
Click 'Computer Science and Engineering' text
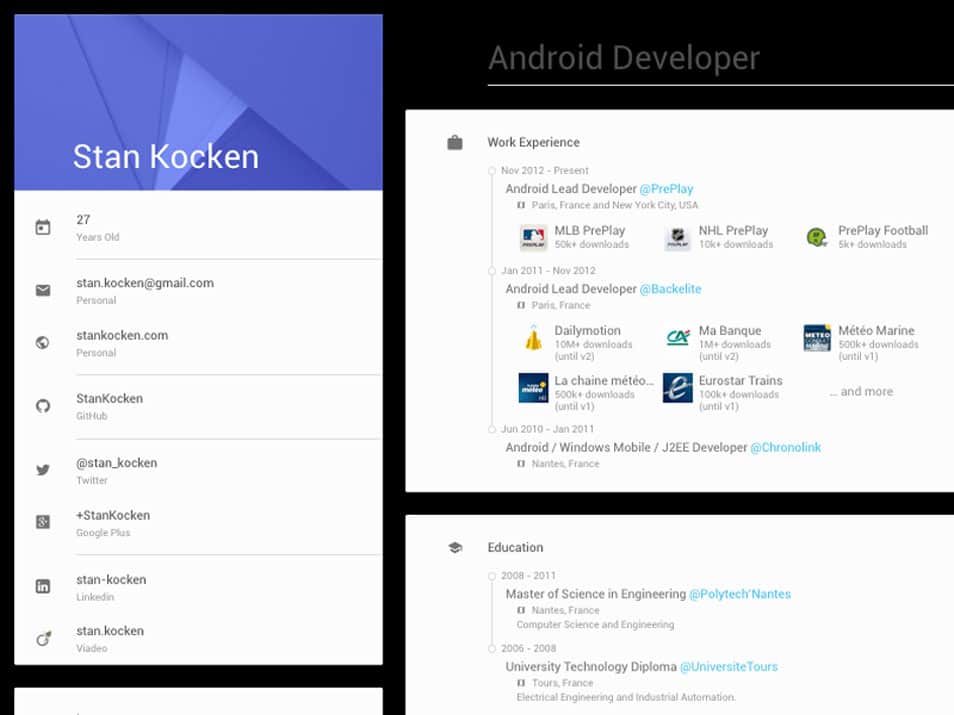pos(595,624)
